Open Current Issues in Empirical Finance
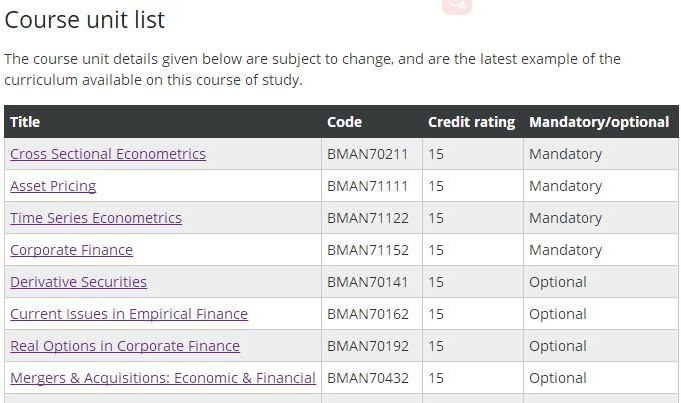The width and height of the screenshot is (681, 403). pos(129,314)
